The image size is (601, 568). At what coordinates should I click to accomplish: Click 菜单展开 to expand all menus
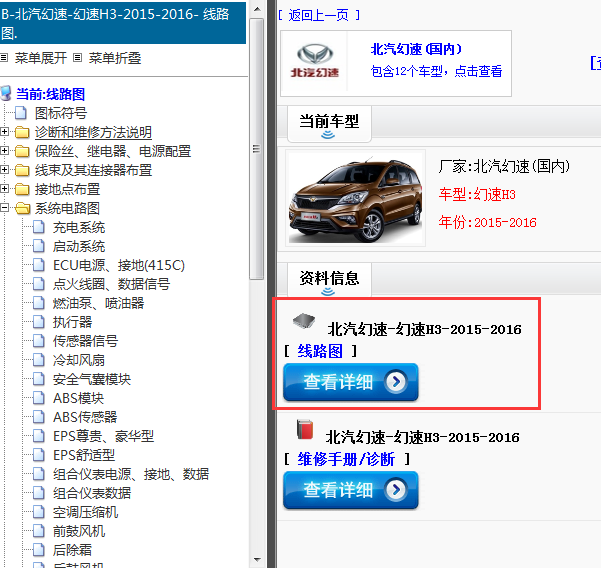[x=41, y=58]
